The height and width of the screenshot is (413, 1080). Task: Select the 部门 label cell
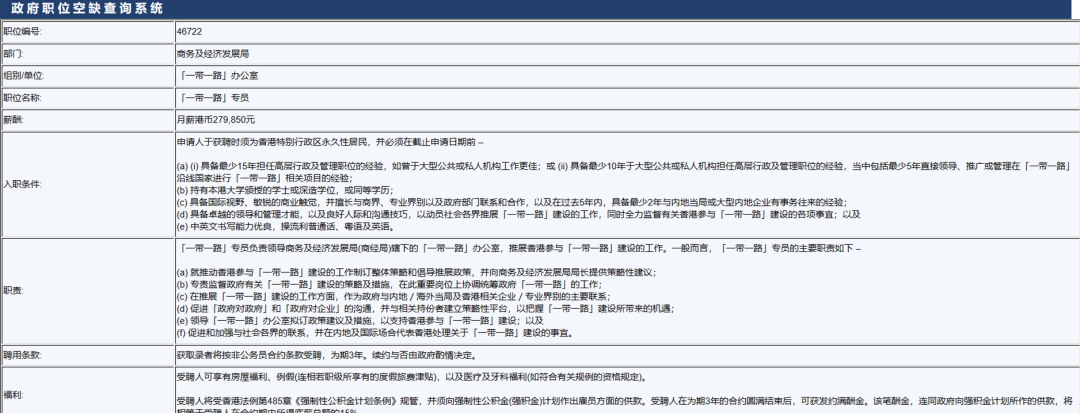[x=87, y=54]
